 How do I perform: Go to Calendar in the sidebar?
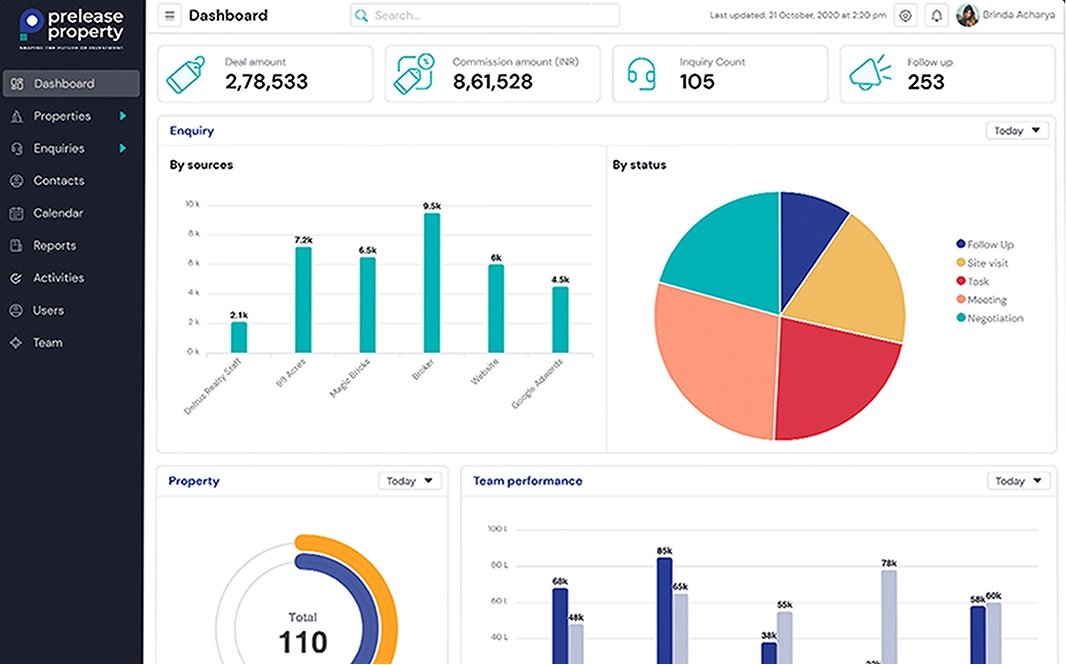tap(57, 213)
